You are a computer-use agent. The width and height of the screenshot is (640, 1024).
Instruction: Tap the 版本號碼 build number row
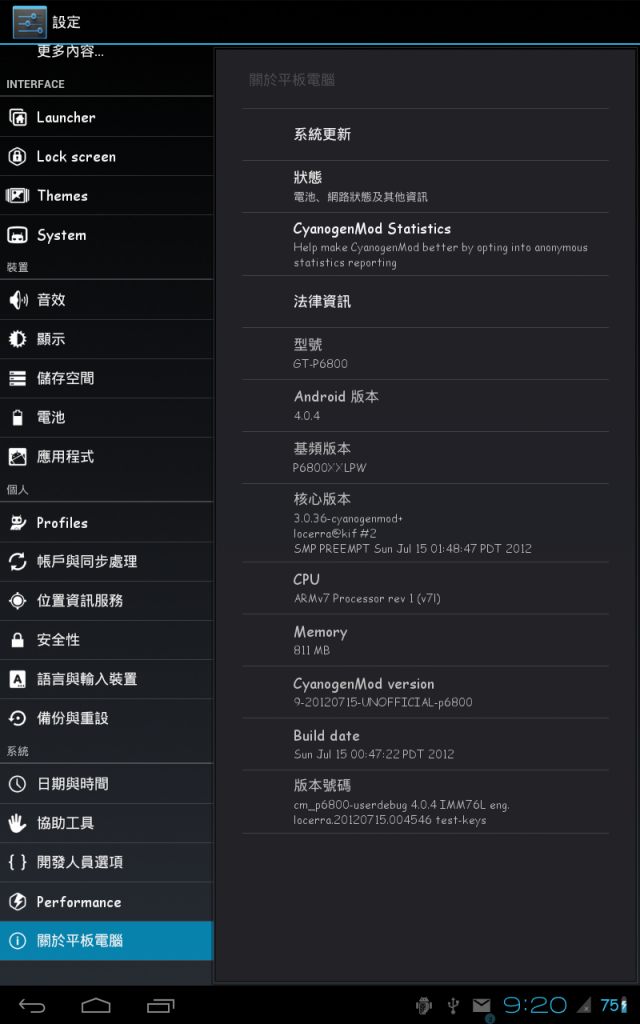(x=425, y=802)
